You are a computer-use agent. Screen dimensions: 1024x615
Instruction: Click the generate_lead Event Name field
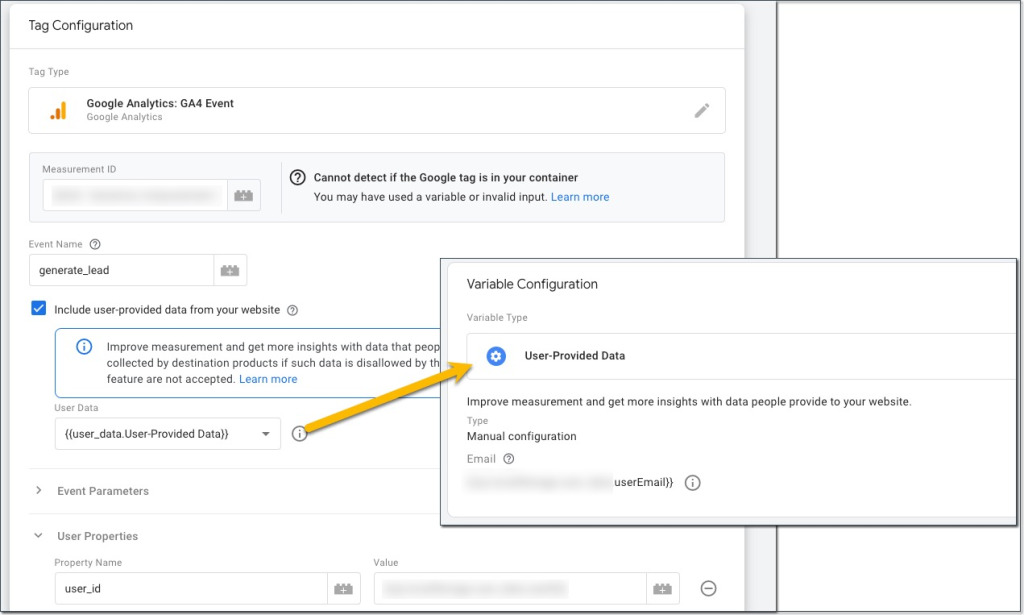point(122,270)
